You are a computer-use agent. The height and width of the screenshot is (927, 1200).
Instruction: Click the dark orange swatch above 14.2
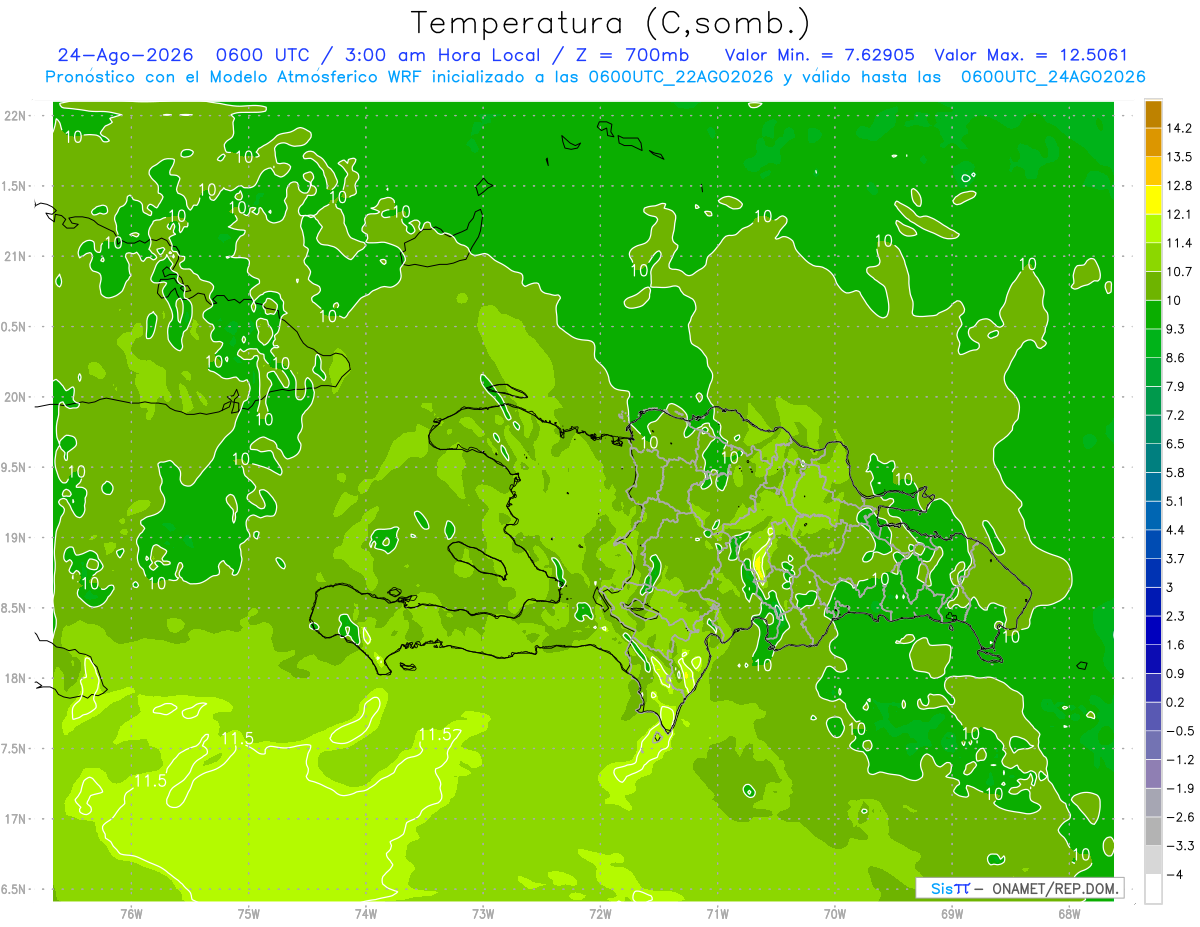pyautogui.click(x=1153, y=114)
